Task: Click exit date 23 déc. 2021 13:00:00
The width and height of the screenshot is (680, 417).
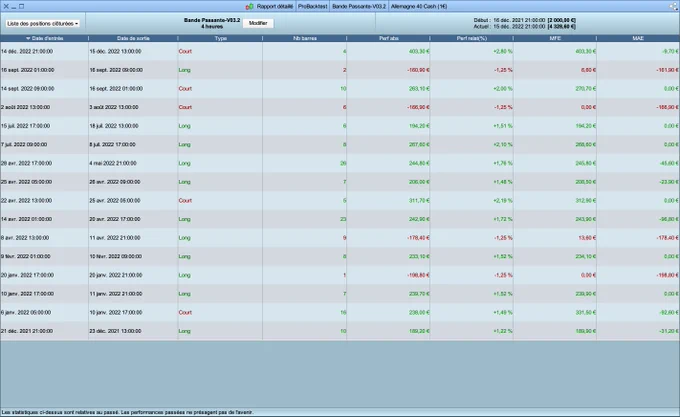Action: [115, 331]
